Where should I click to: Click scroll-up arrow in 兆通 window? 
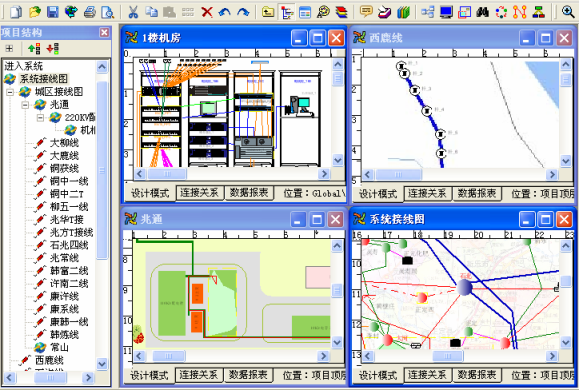pyautogui.click(x=337, y=246)
